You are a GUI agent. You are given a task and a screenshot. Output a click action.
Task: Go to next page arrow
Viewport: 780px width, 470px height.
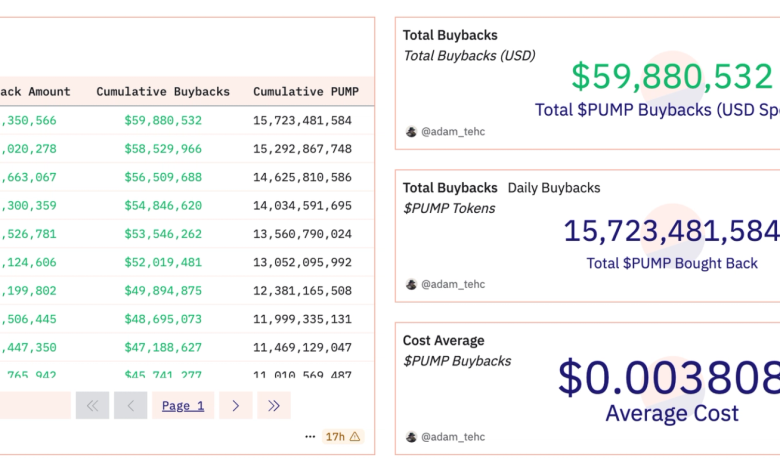(235, 405)
